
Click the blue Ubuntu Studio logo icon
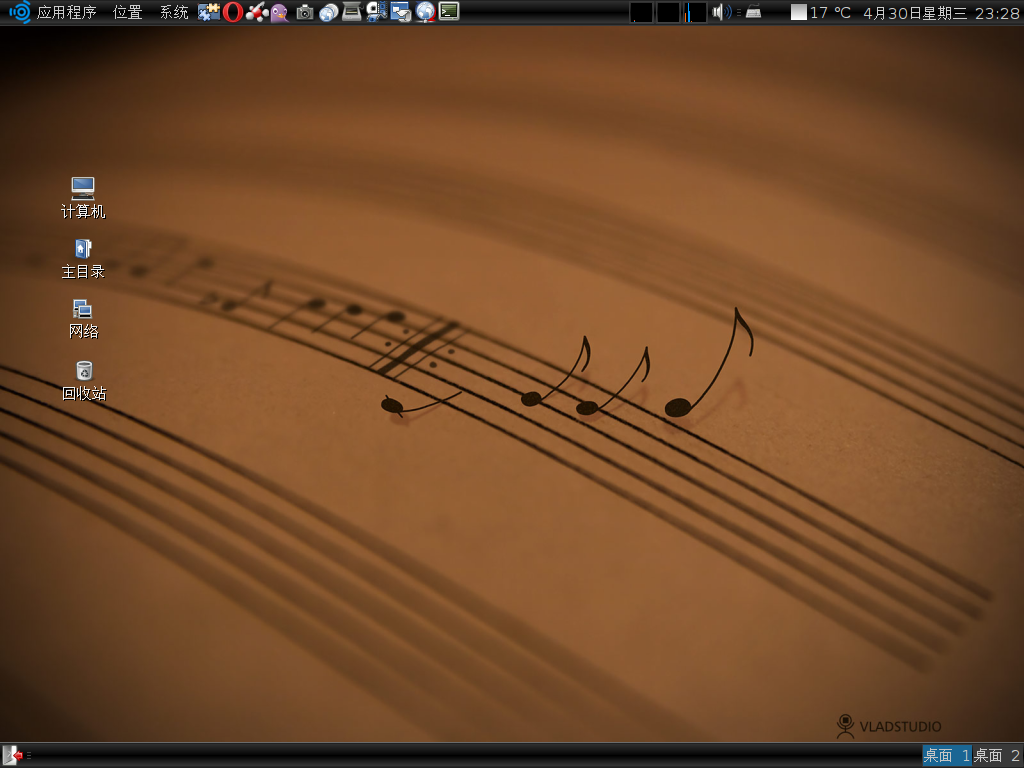[x=20, y=12]
